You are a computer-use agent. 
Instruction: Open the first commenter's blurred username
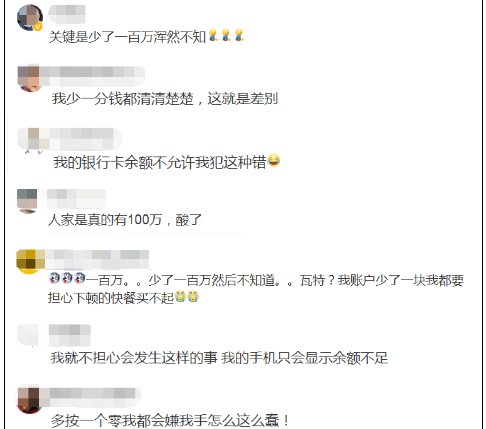pyautogui.click(x=67, y=14)
